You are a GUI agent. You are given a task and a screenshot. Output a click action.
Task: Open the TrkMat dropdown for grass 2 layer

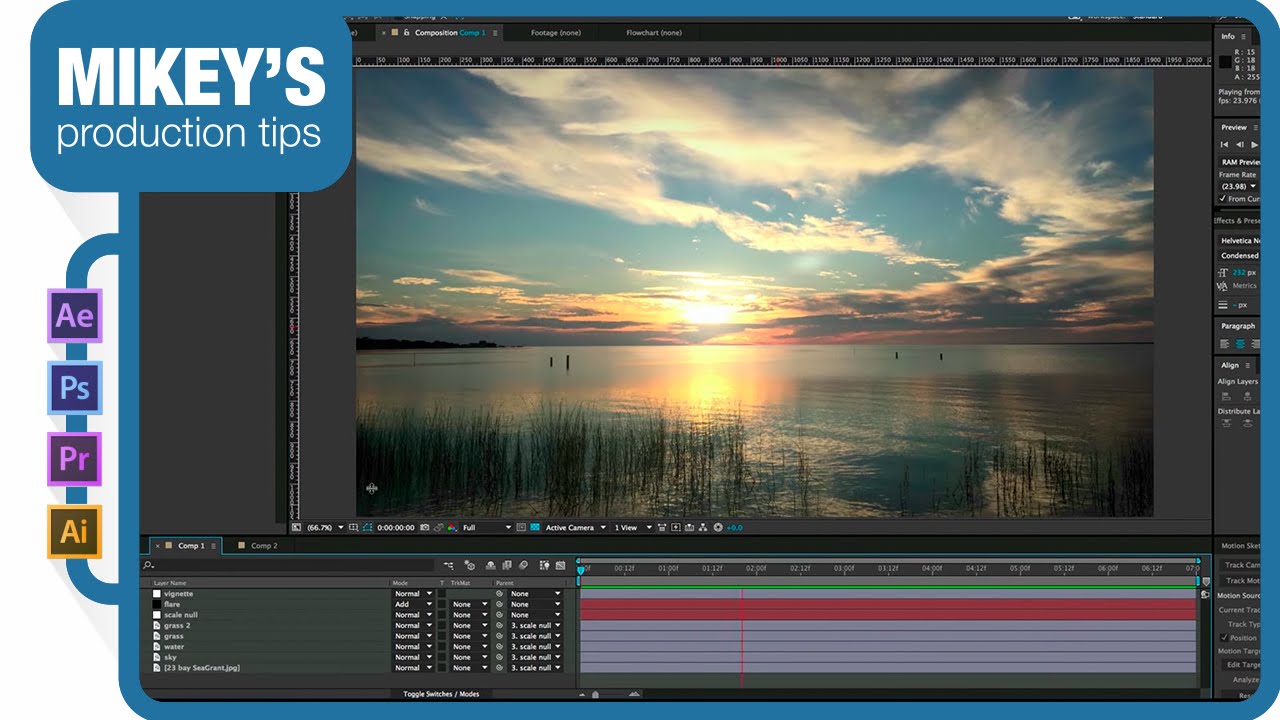click(x=470, y=626)
